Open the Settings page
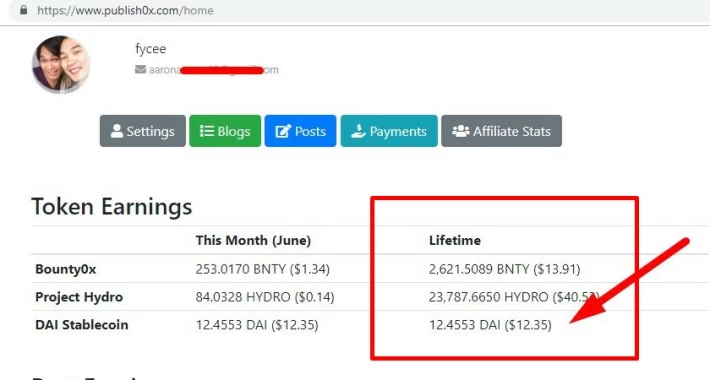This screenshot has height=380, width=710. (143, 131)
